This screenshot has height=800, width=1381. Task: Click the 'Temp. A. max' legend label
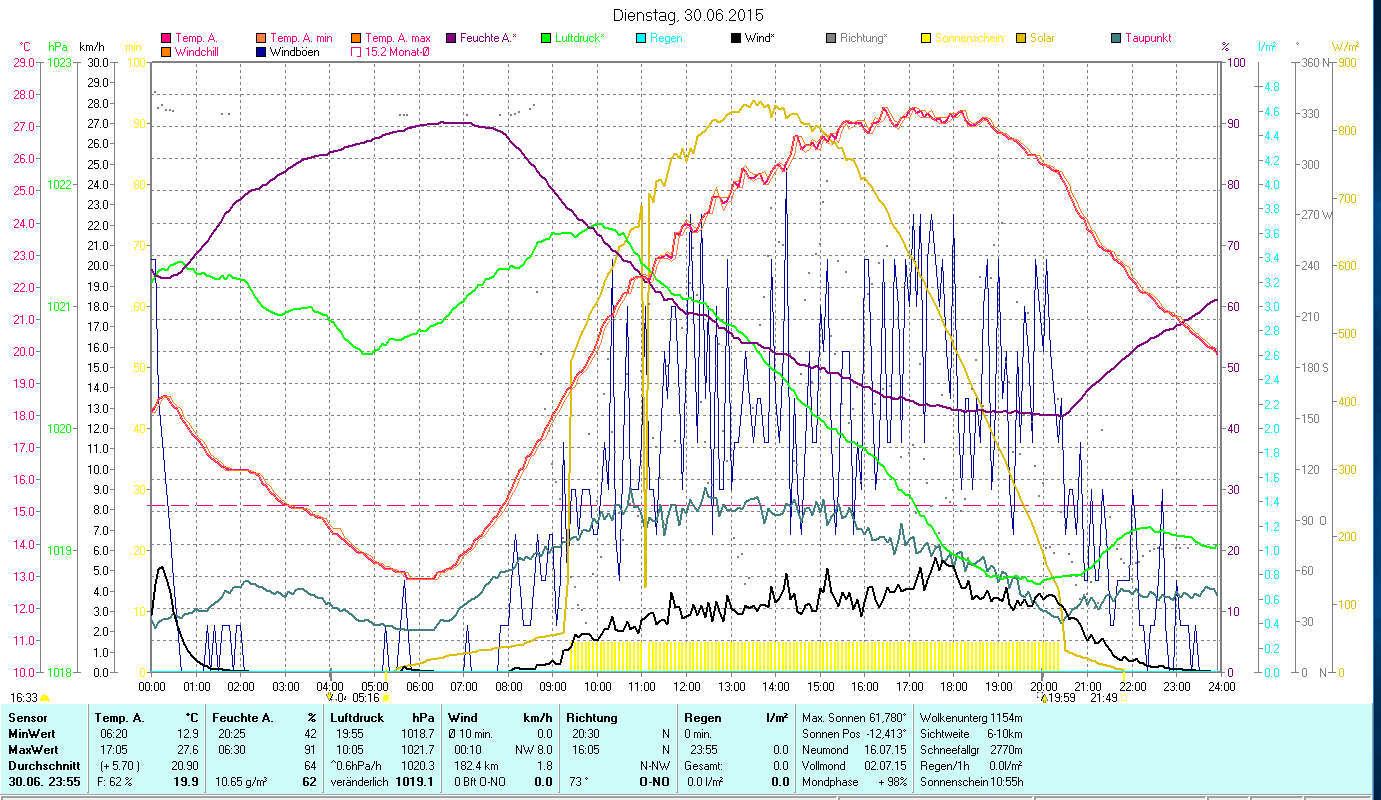tap(397, 38)
